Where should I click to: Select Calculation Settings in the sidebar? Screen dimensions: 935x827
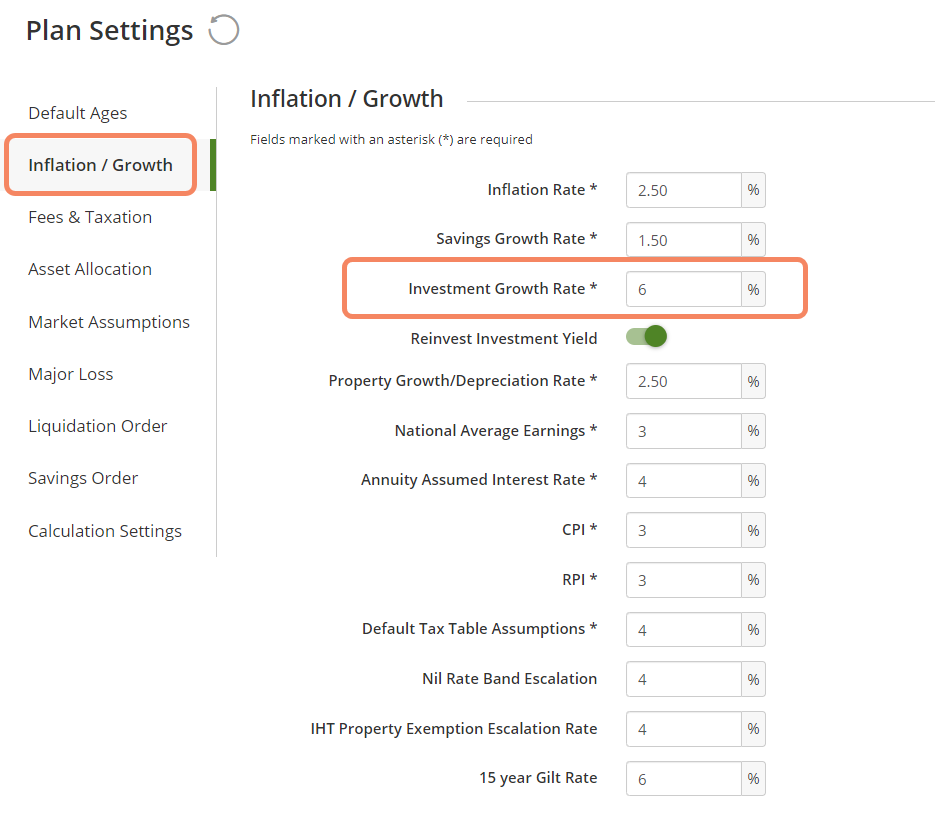(x=105, y=531)
